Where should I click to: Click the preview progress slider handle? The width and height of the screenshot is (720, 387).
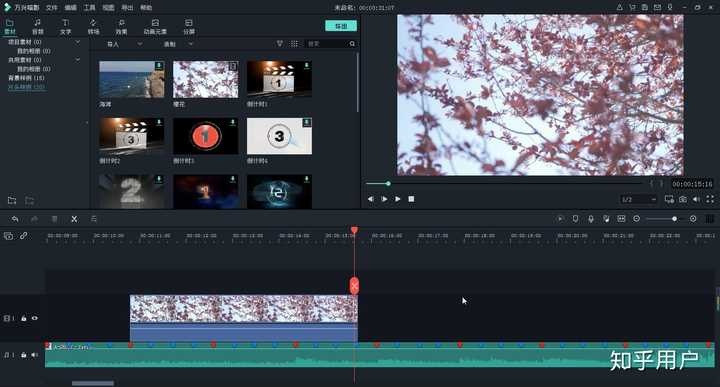388,184
